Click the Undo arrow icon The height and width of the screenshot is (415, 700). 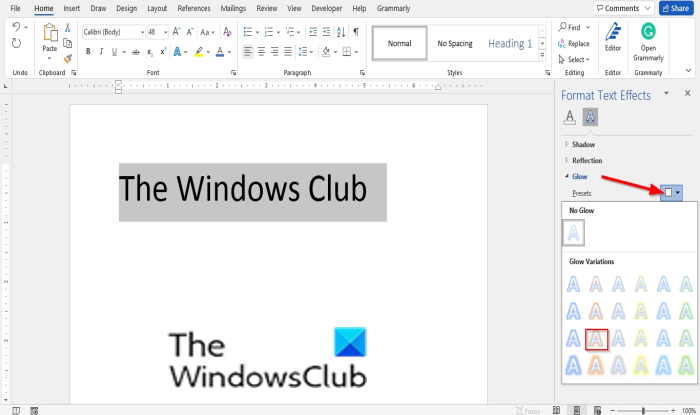coord(16,27)
